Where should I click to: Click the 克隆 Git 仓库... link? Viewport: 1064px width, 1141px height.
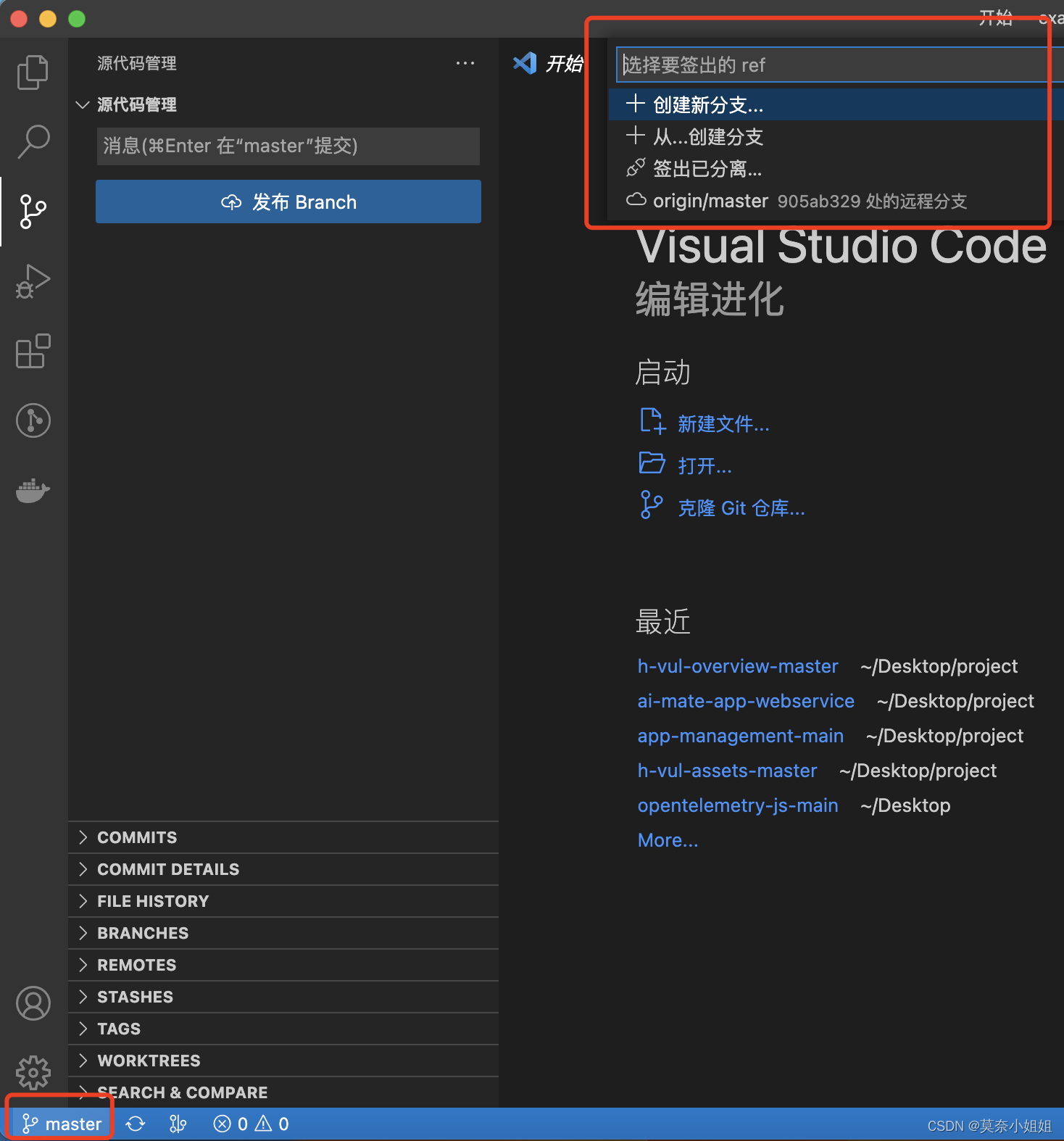pos(741,508)
